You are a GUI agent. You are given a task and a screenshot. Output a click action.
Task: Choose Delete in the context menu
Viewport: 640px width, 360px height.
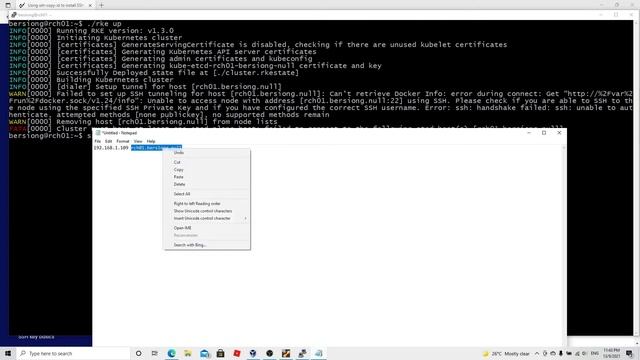207,184
